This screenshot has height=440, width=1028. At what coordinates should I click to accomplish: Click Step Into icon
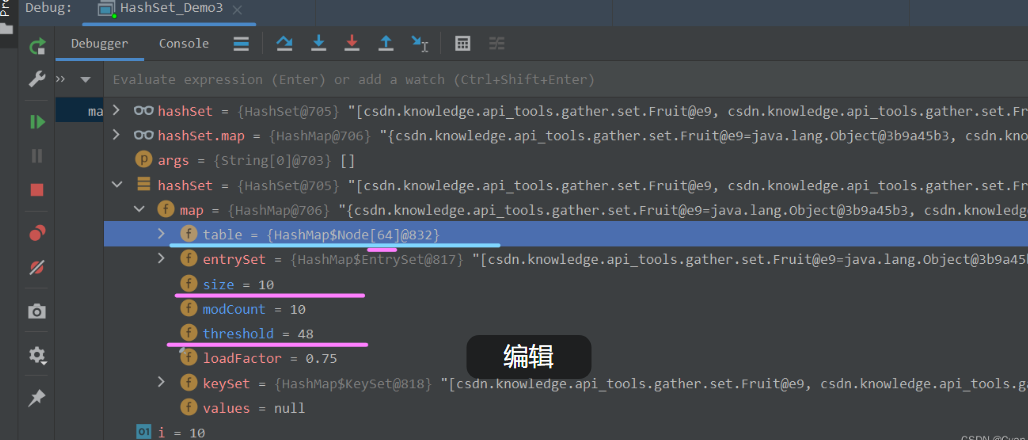319,43
